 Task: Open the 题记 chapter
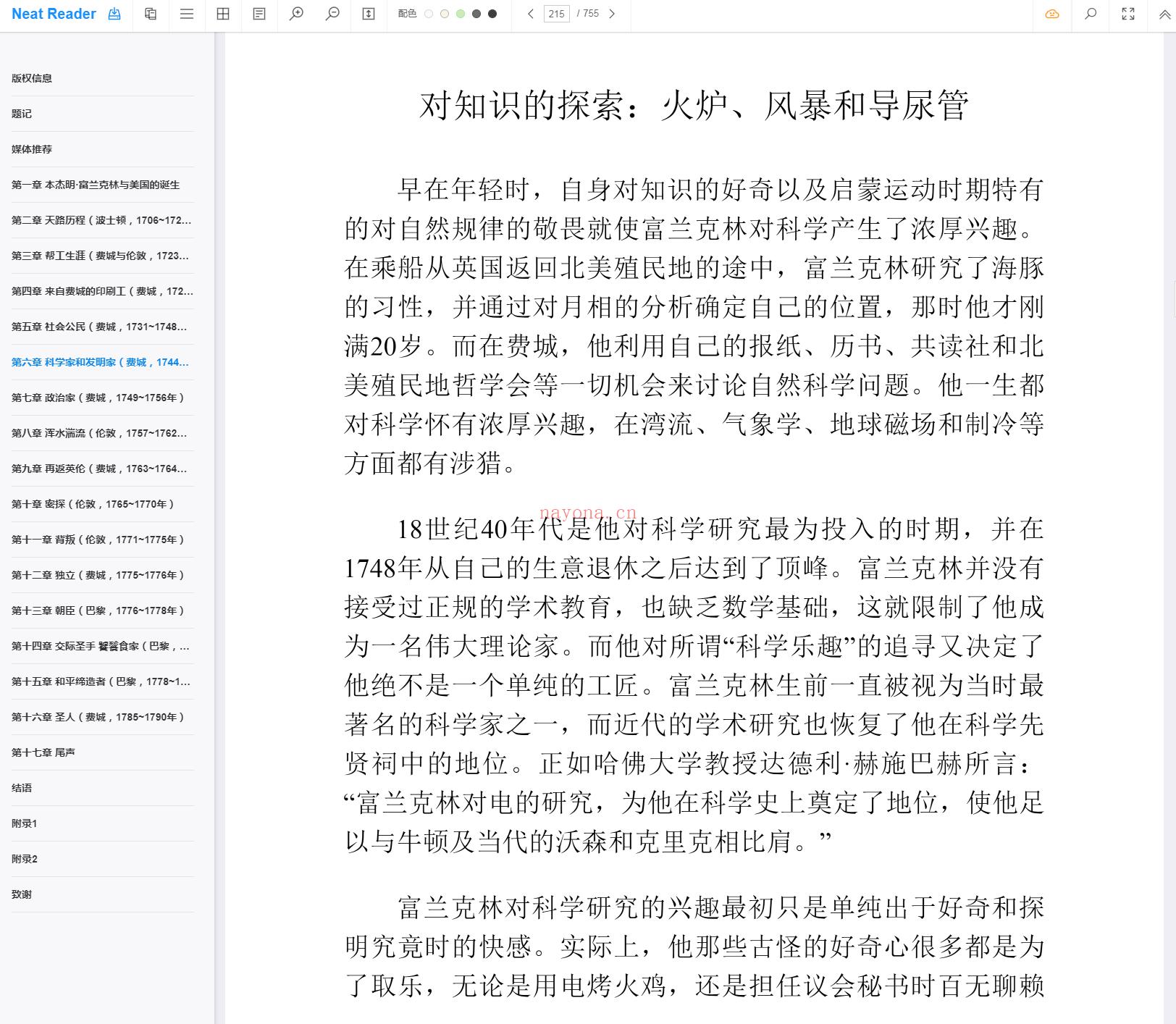[x=103, y=114]
